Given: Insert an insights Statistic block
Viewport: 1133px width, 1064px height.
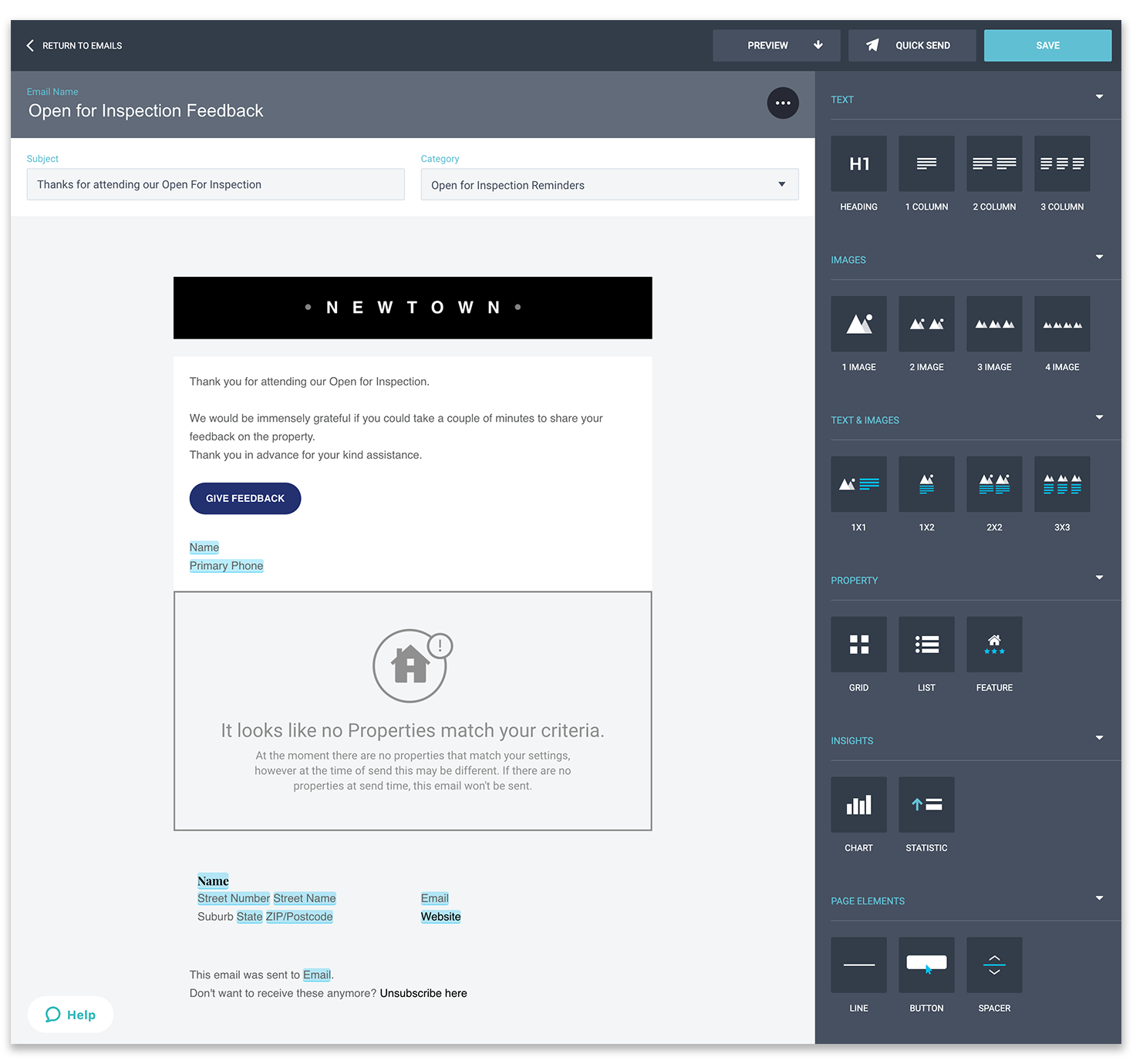Looking at the screenshot, I should pos(926,805).
